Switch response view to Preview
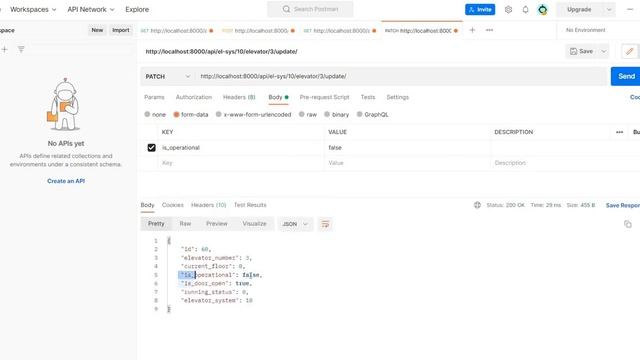Screen dimensions: 640x360 coord(217,224)
